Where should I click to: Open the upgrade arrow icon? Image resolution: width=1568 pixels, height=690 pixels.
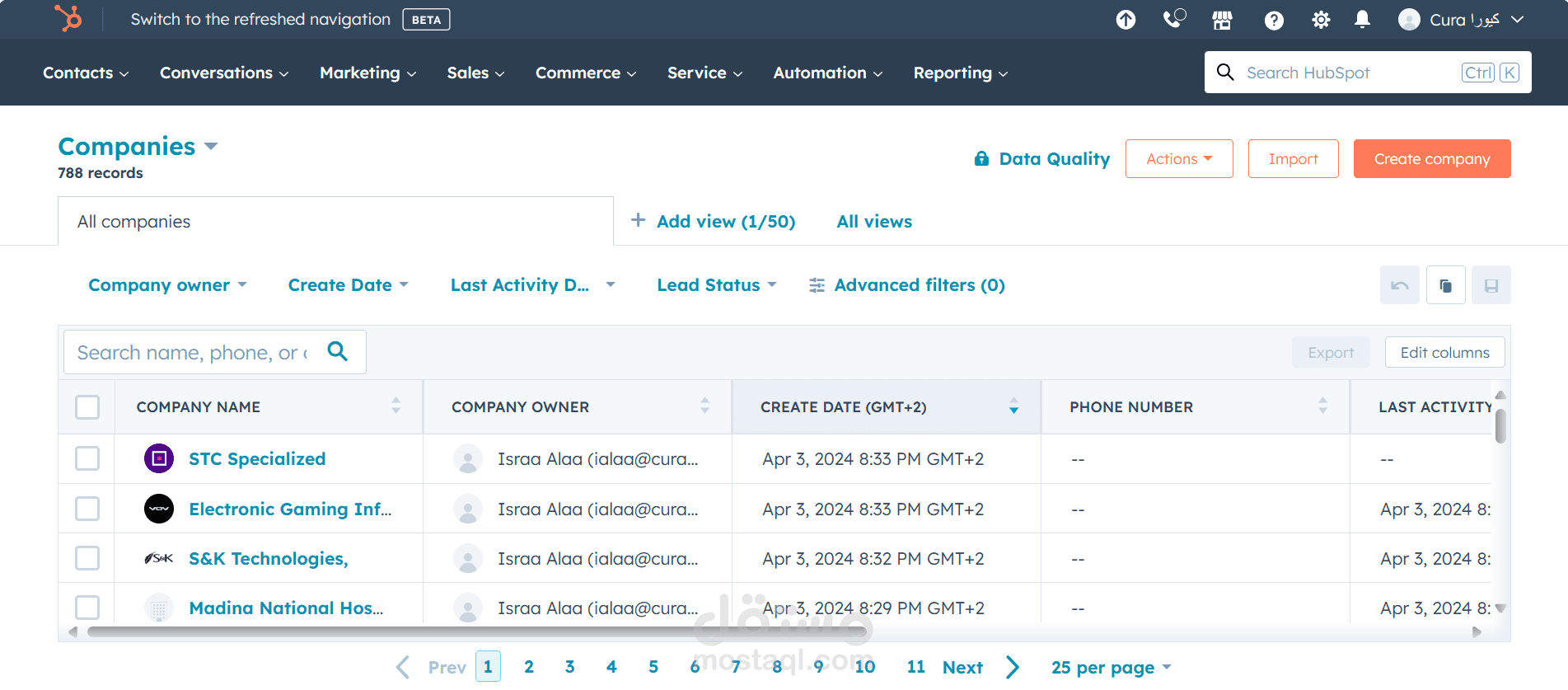(1126, 20)
